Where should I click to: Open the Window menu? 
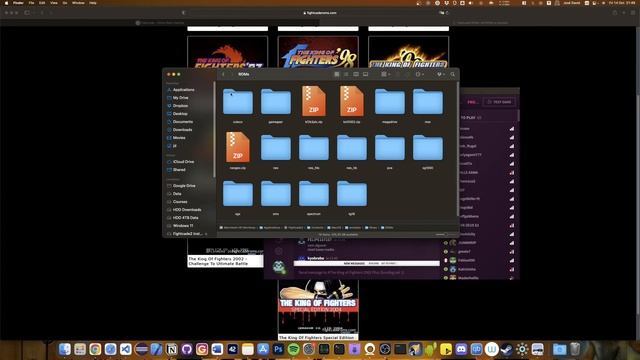coord(78,3)
